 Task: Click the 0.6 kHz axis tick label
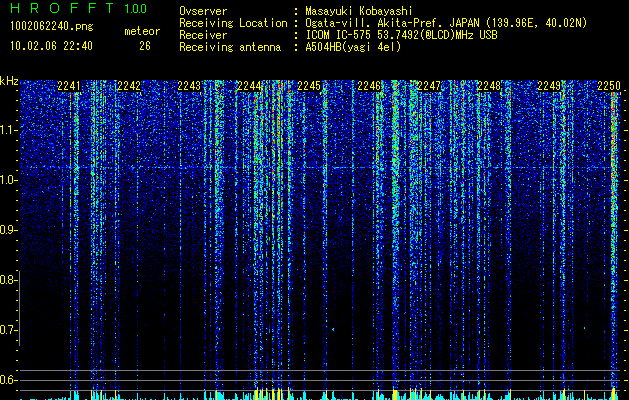click(8, 380)
